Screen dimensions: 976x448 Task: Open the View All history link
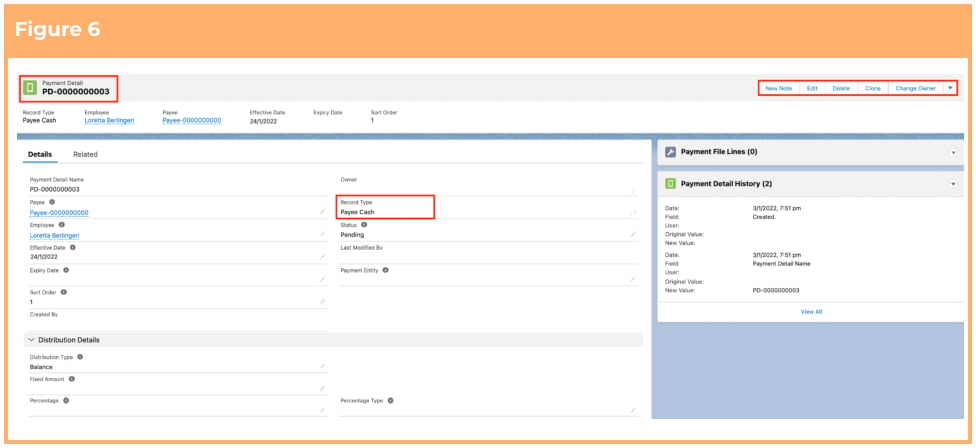pyautogui.click(x=811, y=312)
